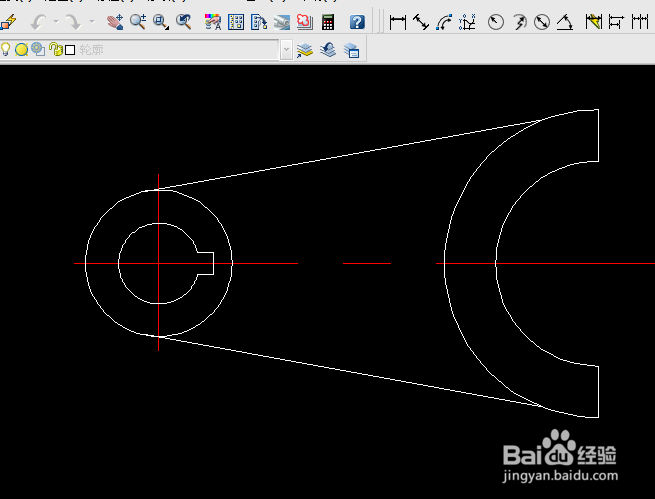
Task: Expand the layer list dropdown arrow
Action: click(286, 50)
